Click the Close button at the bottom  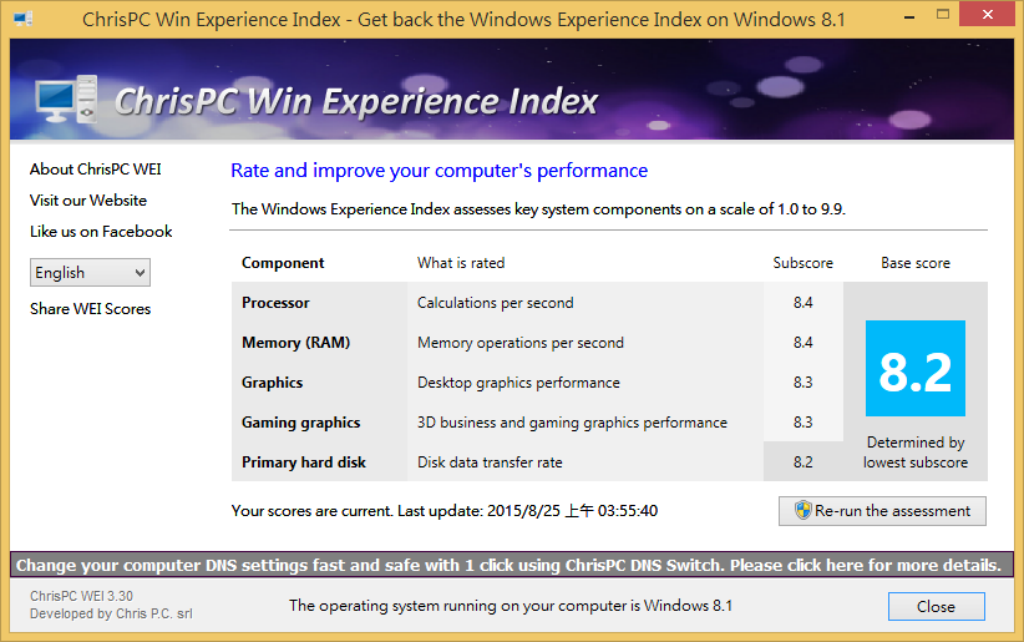click(x=936, y=607)
